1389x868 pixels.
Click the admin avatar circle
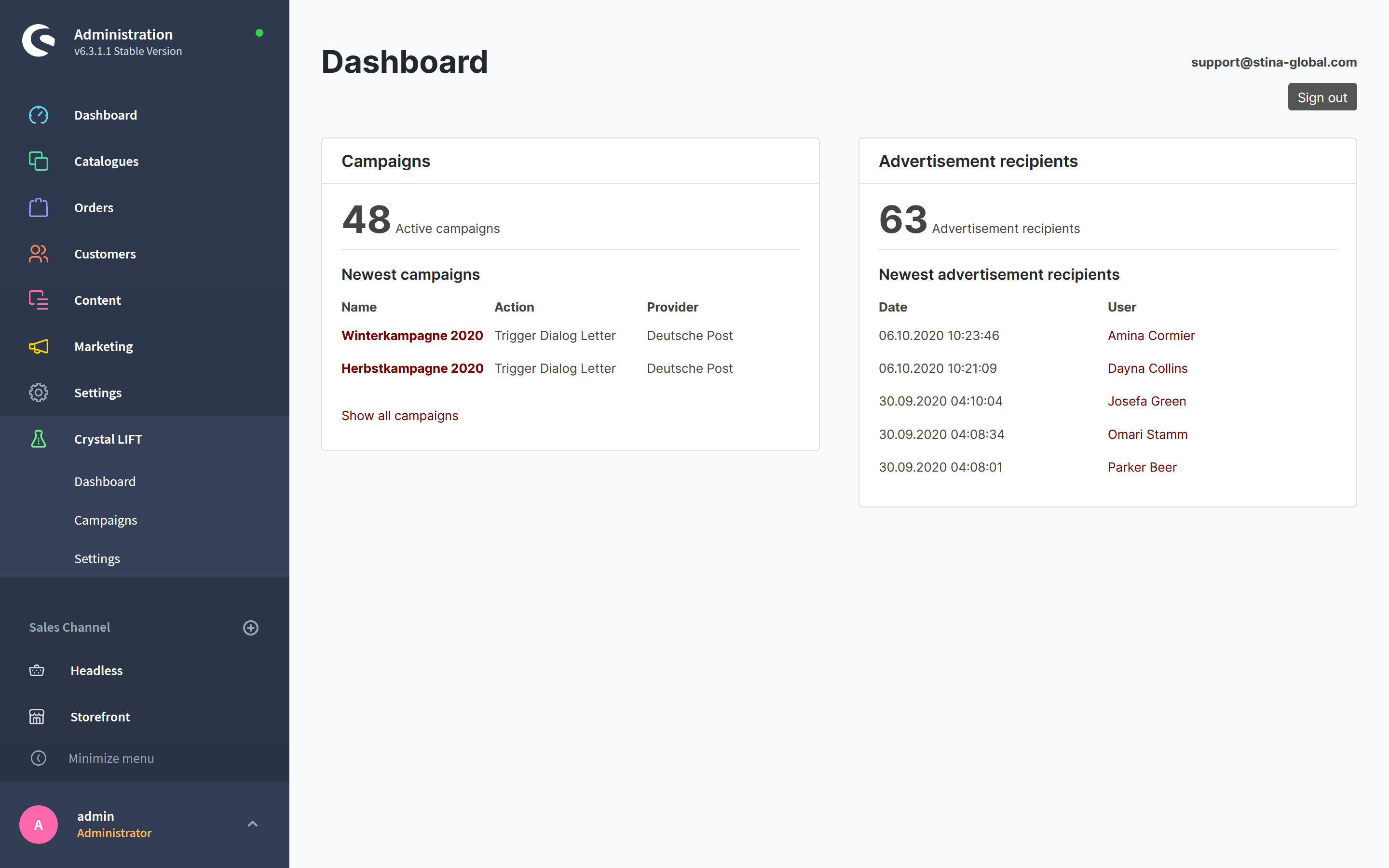click(39, 825)
